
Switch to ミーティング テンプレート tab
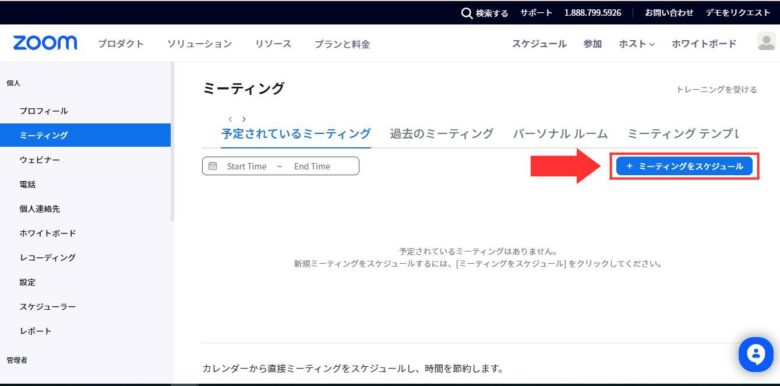(x=683, y=134)
